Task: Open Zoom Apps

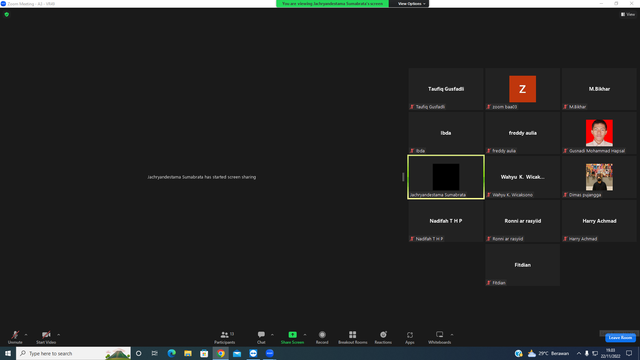Action: coord(410,337)
